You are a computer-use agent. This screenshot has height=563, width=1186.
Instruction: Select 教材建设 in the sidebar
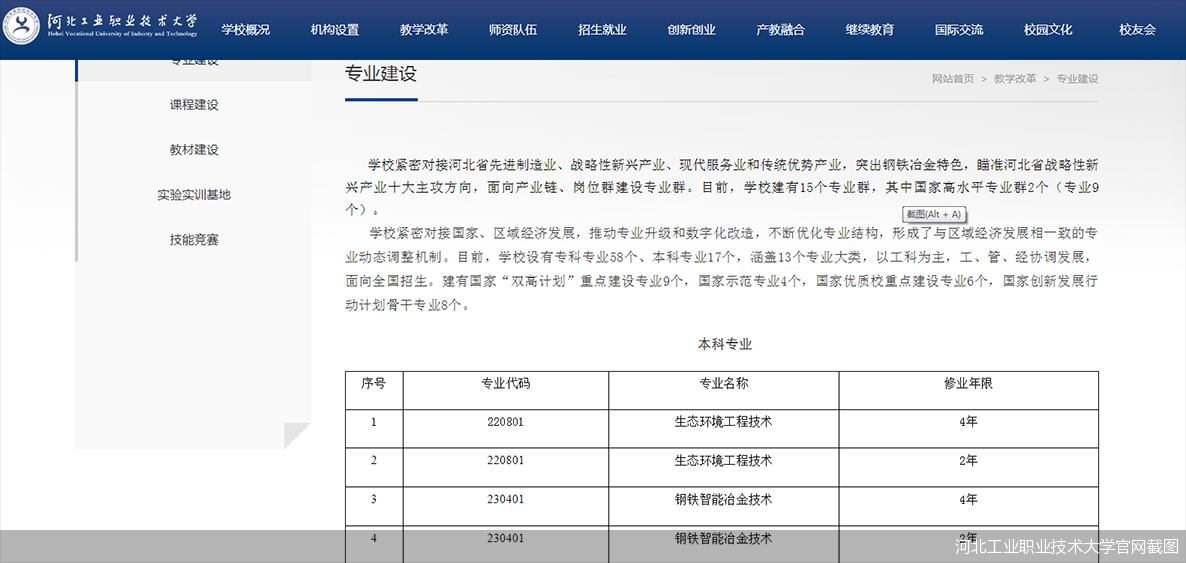(194, 150)
